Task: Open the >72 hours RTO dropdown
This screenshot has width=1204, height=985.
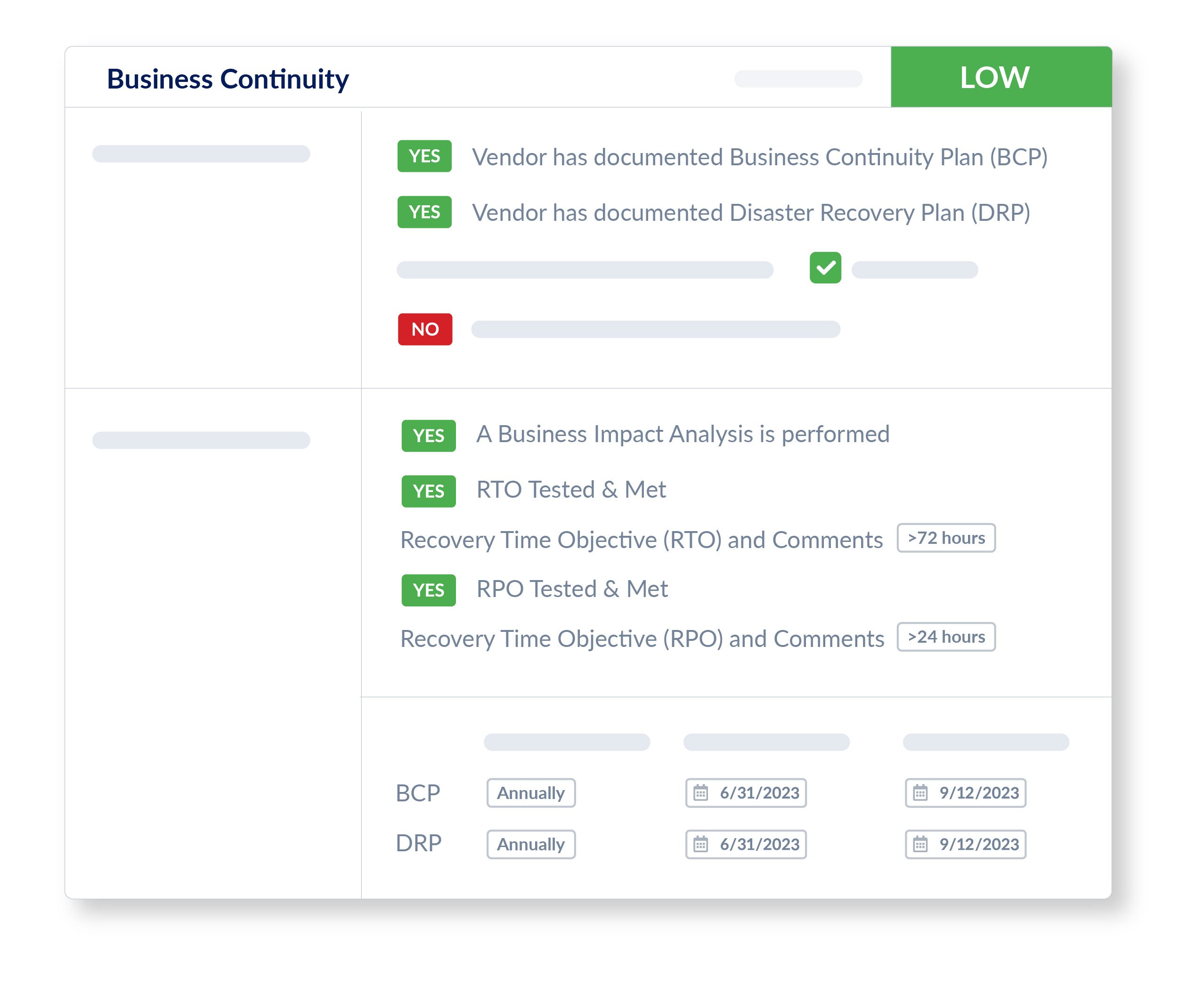Action: click(946, 538)
